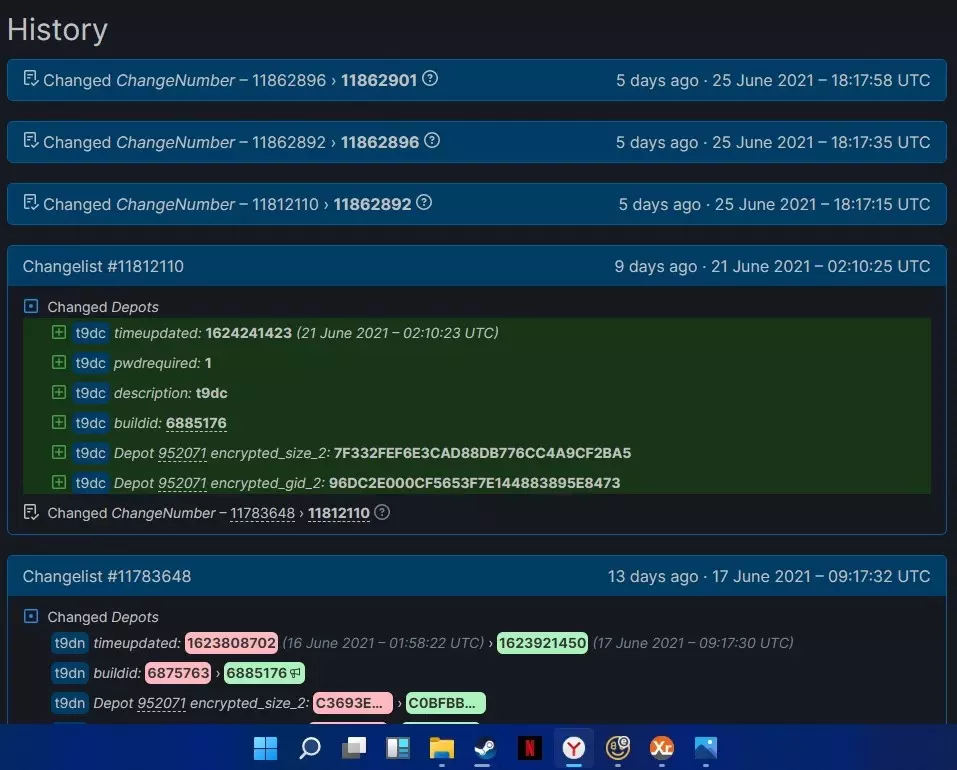
Task: Open Photos app from taskbar
Action: pos(706,747)
